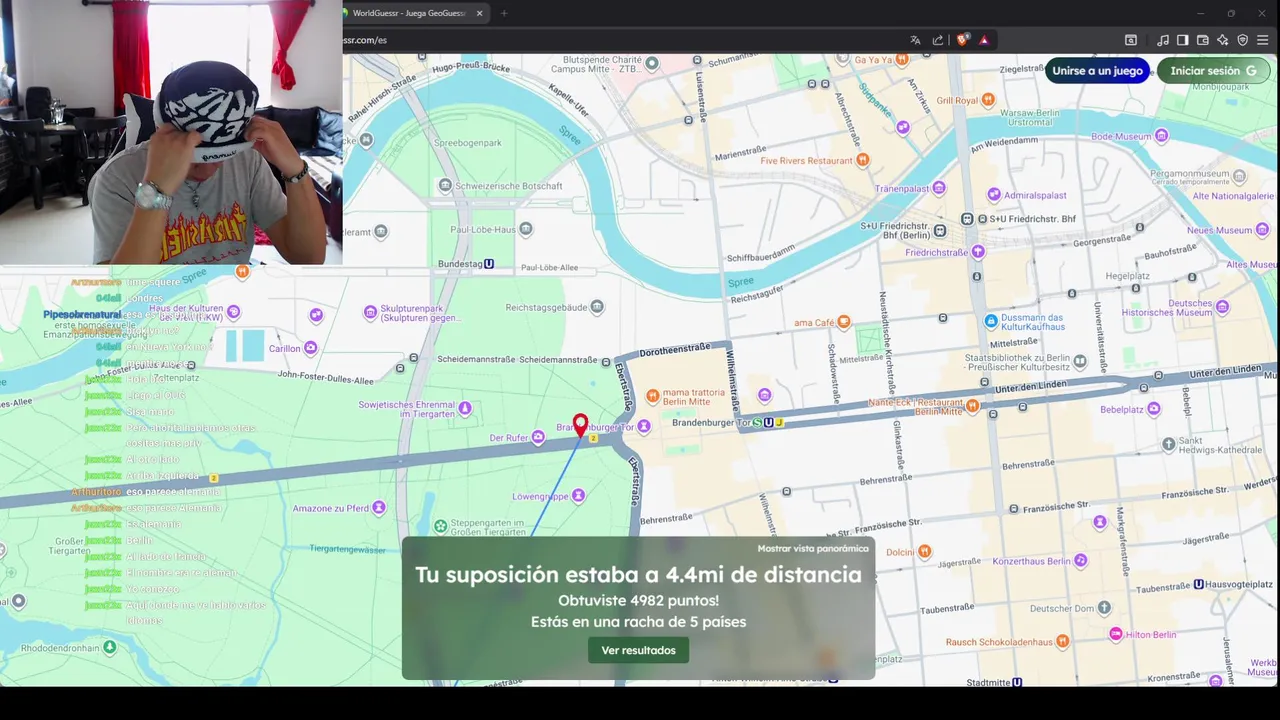The height and width of the screenshot is (720, 1280).
Task: Click the Tränenpalast museum pin
Action: [x=940, y=188]
